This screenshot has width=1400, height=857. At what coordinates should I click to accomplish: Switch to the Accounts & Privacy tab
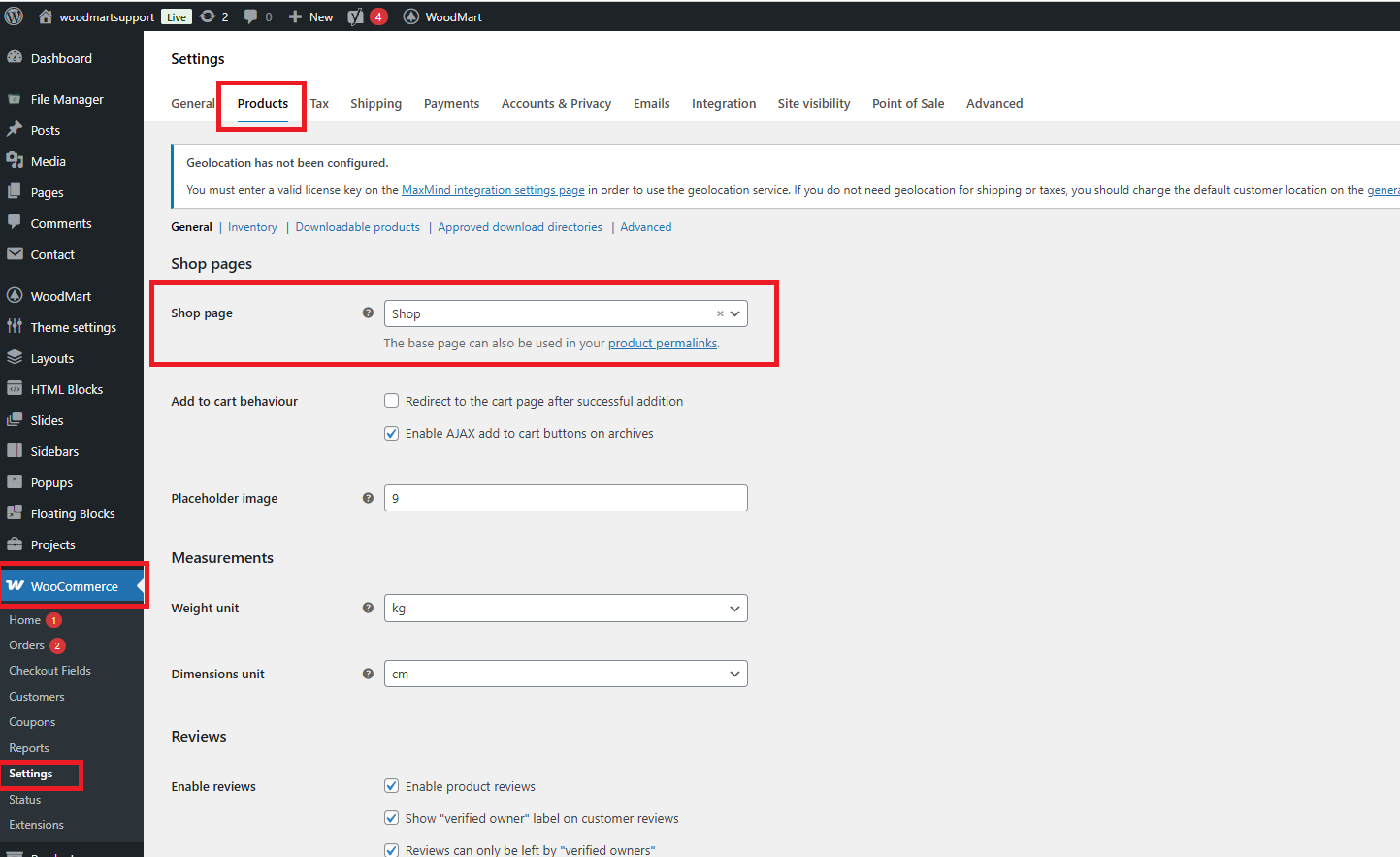click(556, 103)
